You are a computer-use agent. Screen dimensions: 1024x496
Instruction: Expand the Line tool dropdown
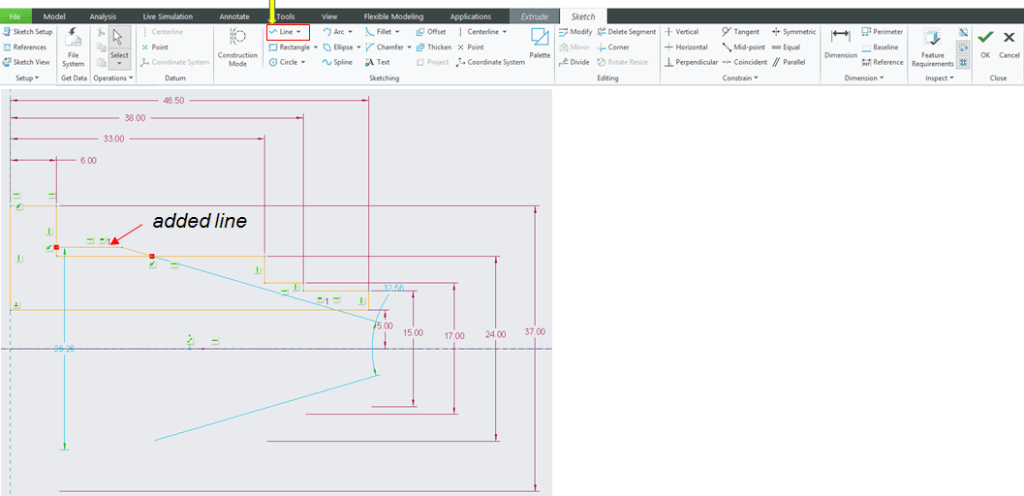pos(299,32)
